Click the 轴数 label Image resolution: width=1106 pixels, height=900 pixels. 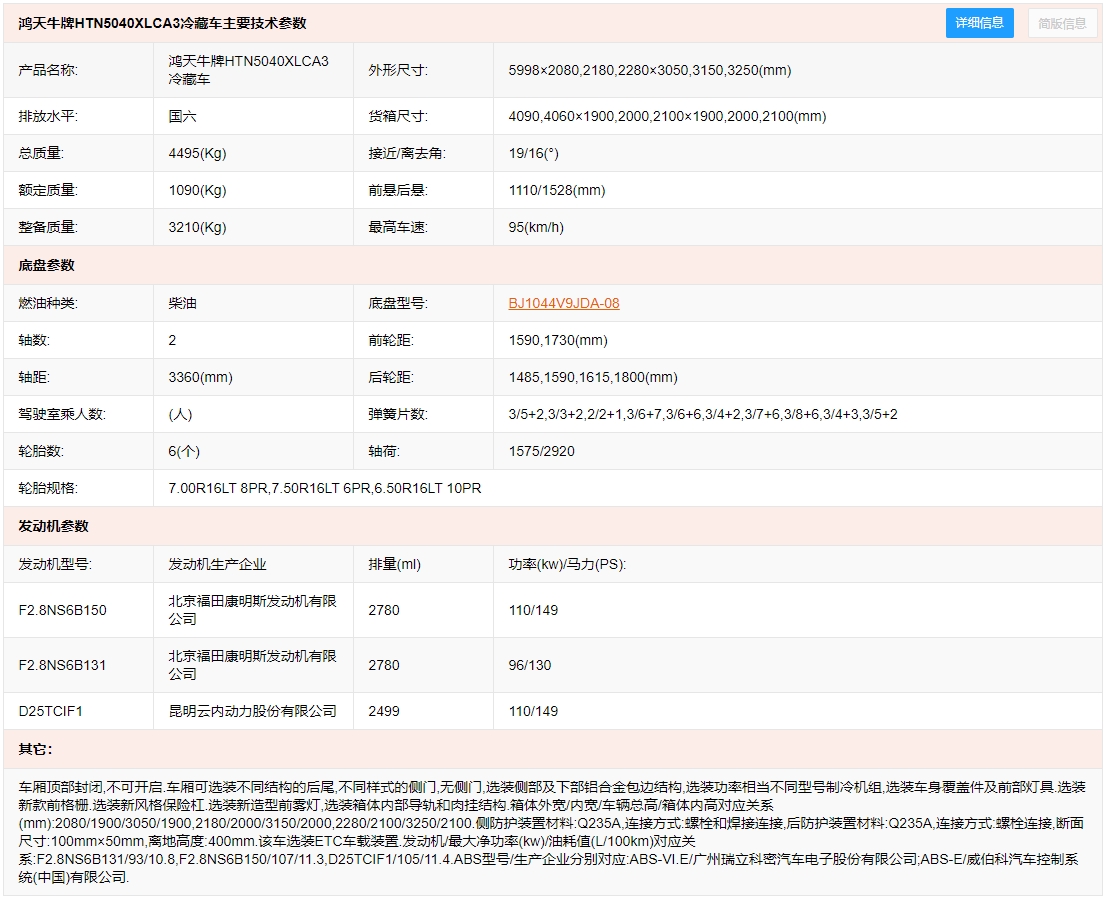tap(34, 340)
